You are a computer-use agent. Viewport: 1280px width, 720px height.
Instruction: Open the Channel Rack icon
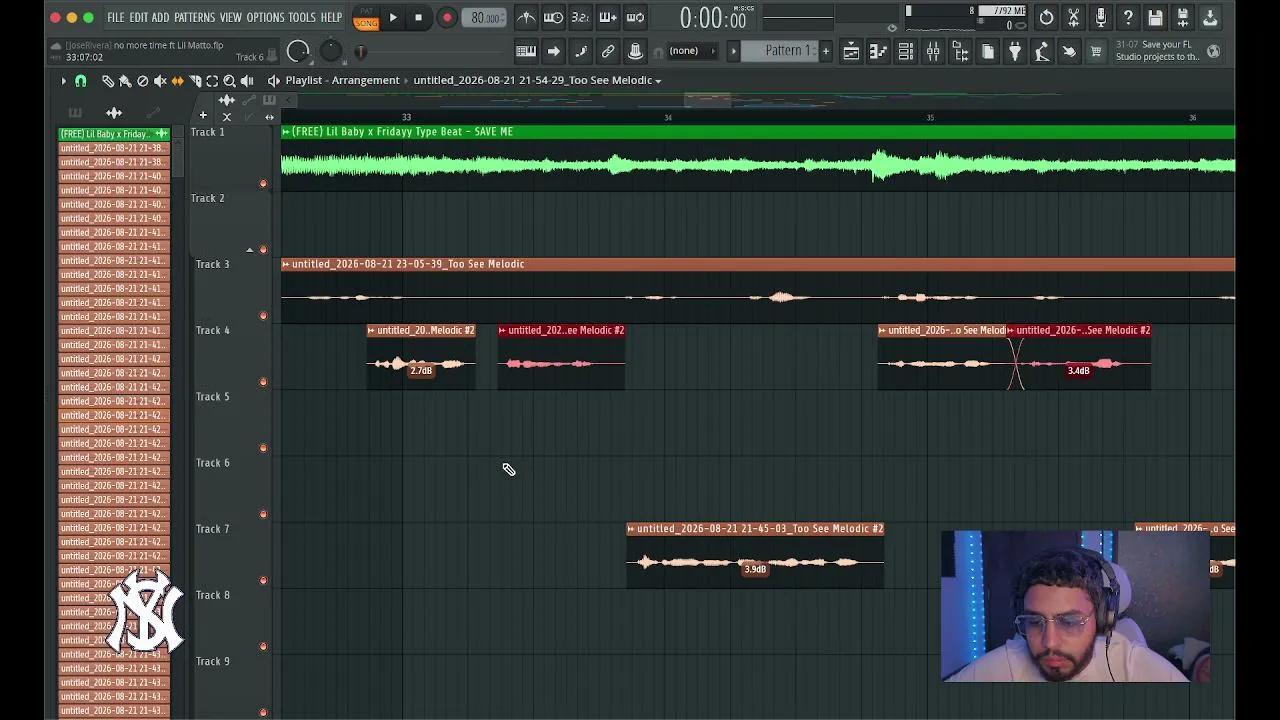tap(905, 52)
